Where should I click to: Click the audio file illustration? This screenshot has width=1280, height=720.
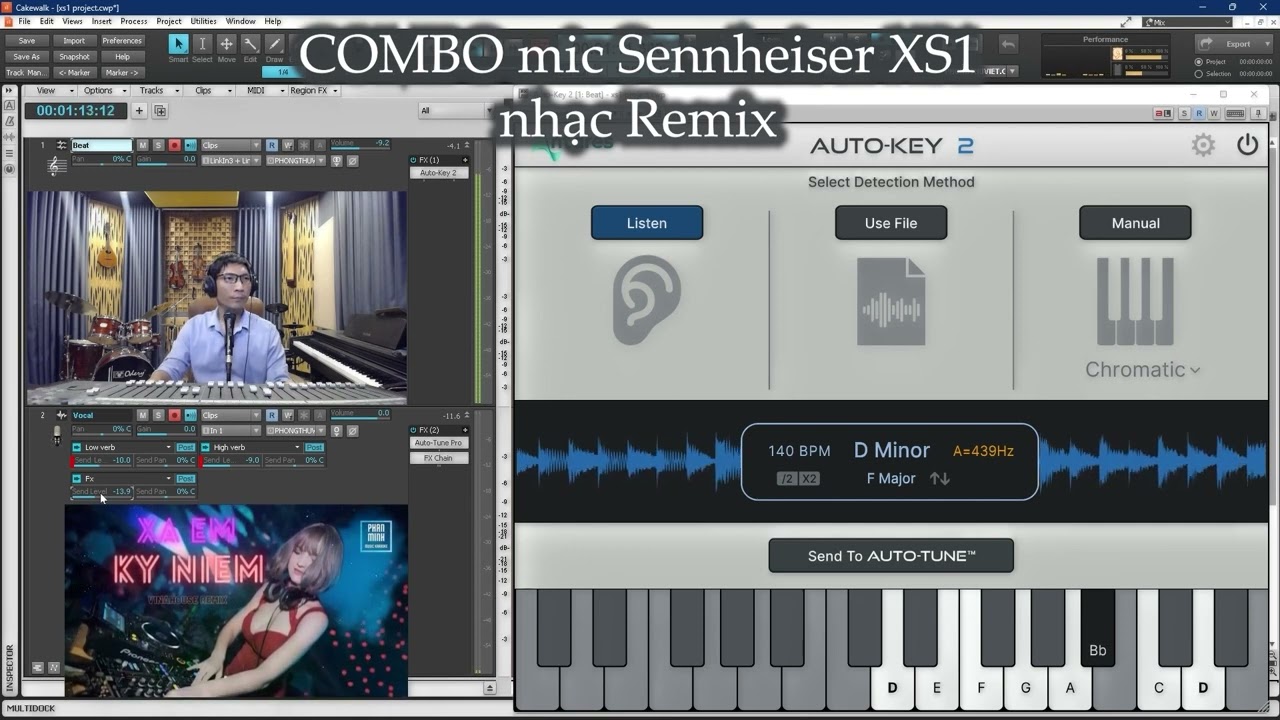click(891, 302)
